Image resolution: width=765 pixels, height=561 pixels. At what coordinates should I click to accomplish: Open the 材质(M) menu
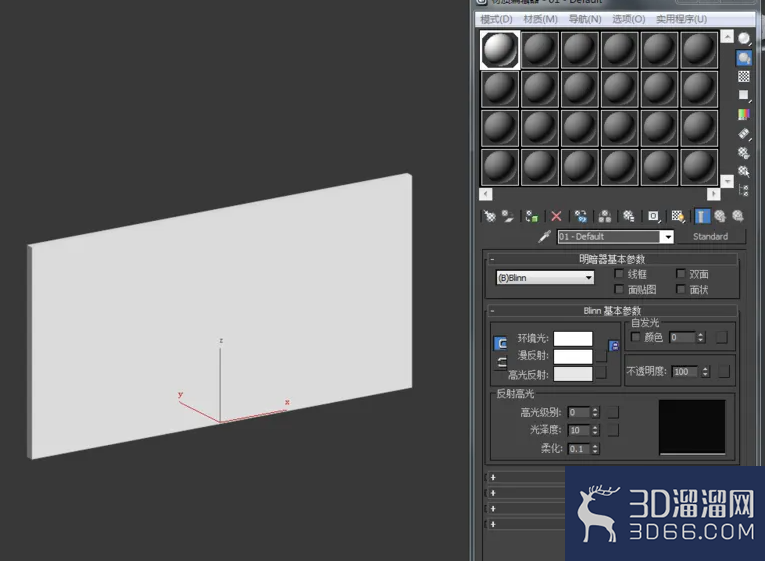540,19
